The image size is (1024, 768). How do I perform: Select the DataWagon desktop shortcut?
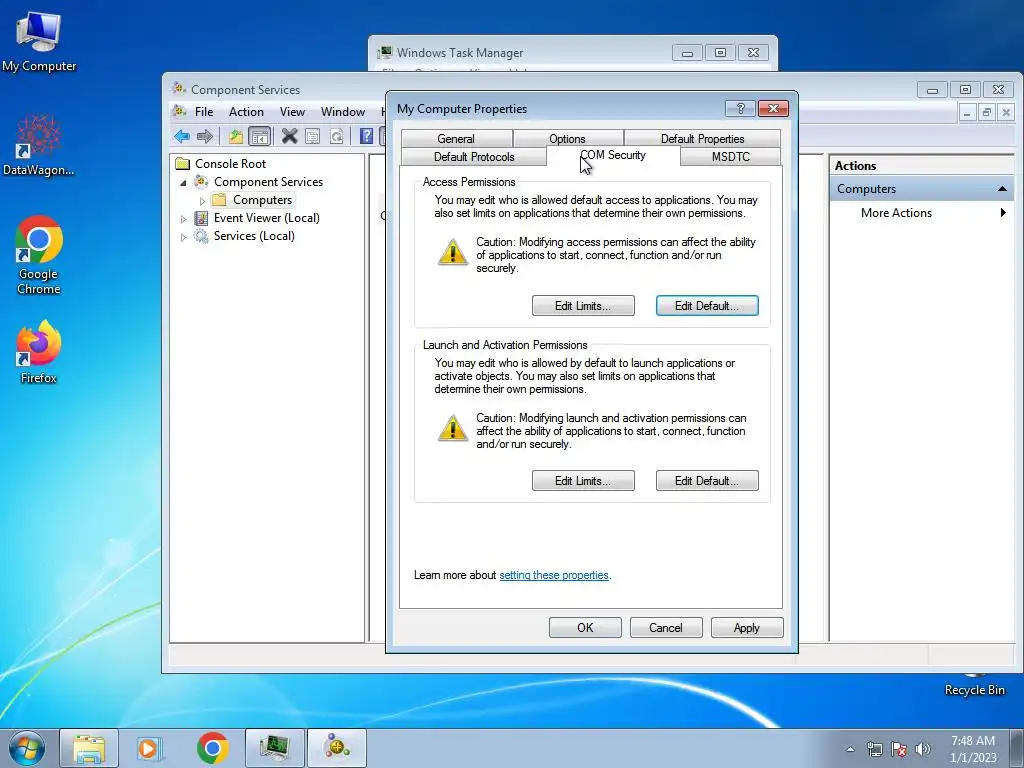point(39,145)
